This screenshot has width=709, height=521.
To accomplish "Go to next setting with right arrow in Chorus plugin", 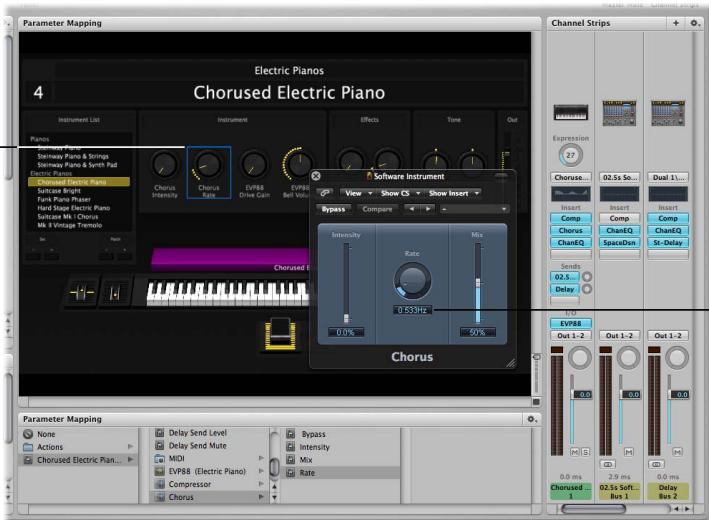I will pyautogui.click(x=428, y=209).
